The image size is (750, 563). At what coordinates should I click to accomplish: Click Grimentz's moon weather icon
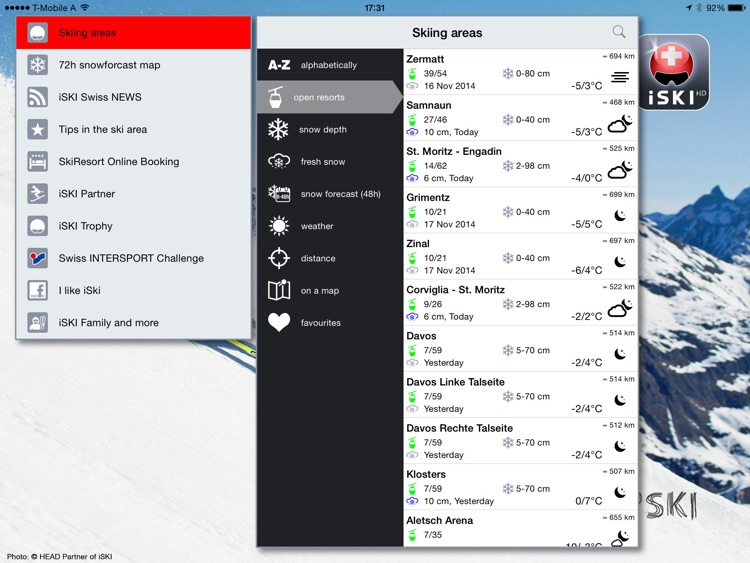(620, 215)
